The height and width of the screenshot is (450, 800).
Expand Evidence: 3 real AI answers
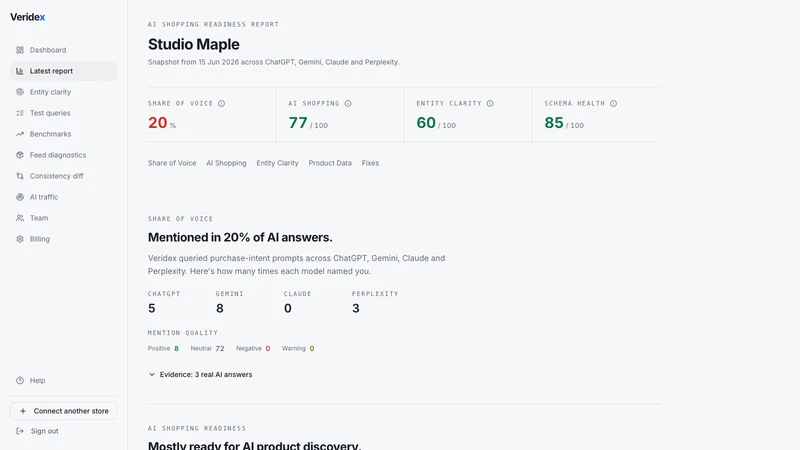[200, 374]
